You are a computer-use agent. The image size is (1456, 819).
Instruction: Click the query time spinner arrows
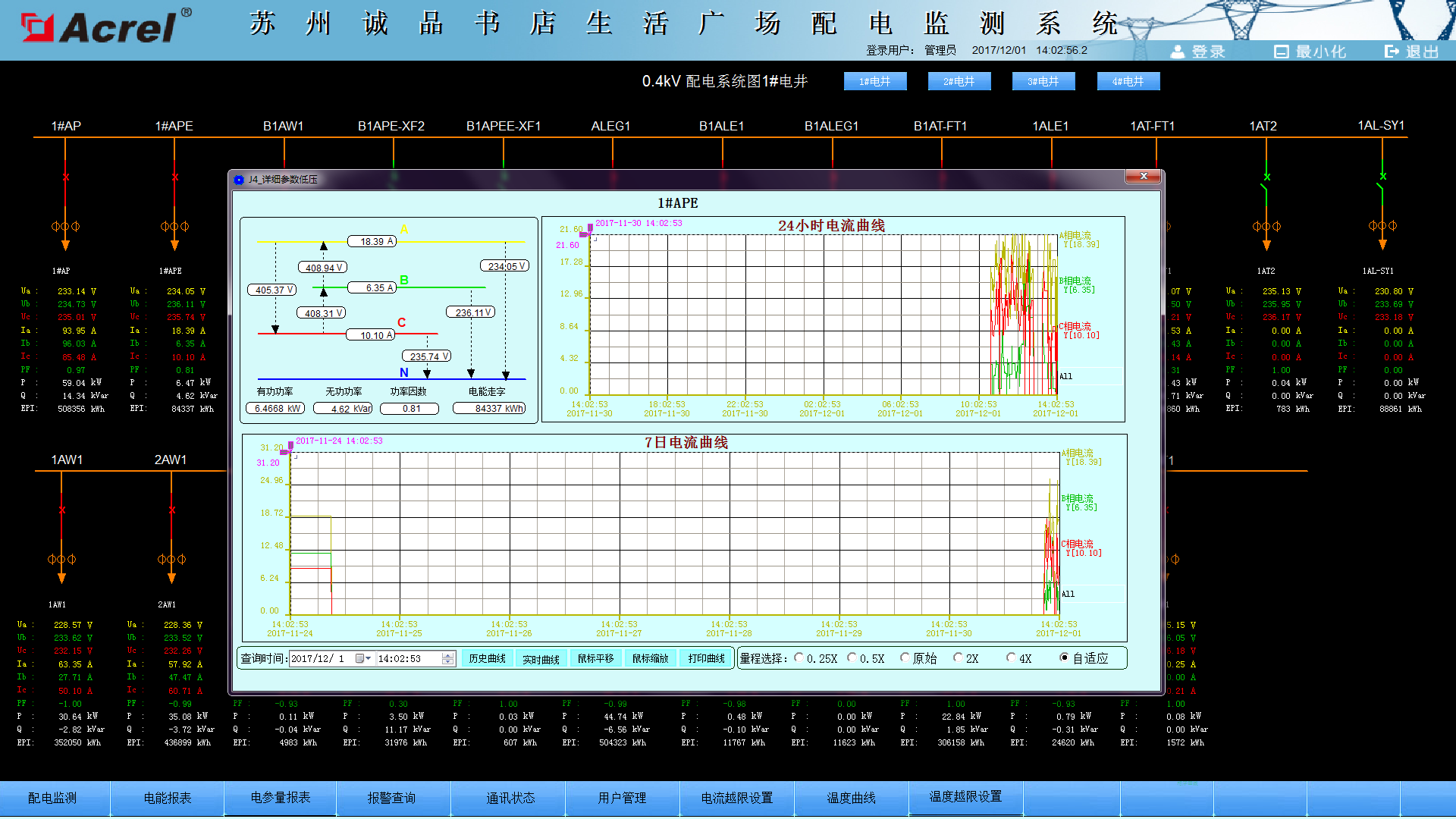448,659
